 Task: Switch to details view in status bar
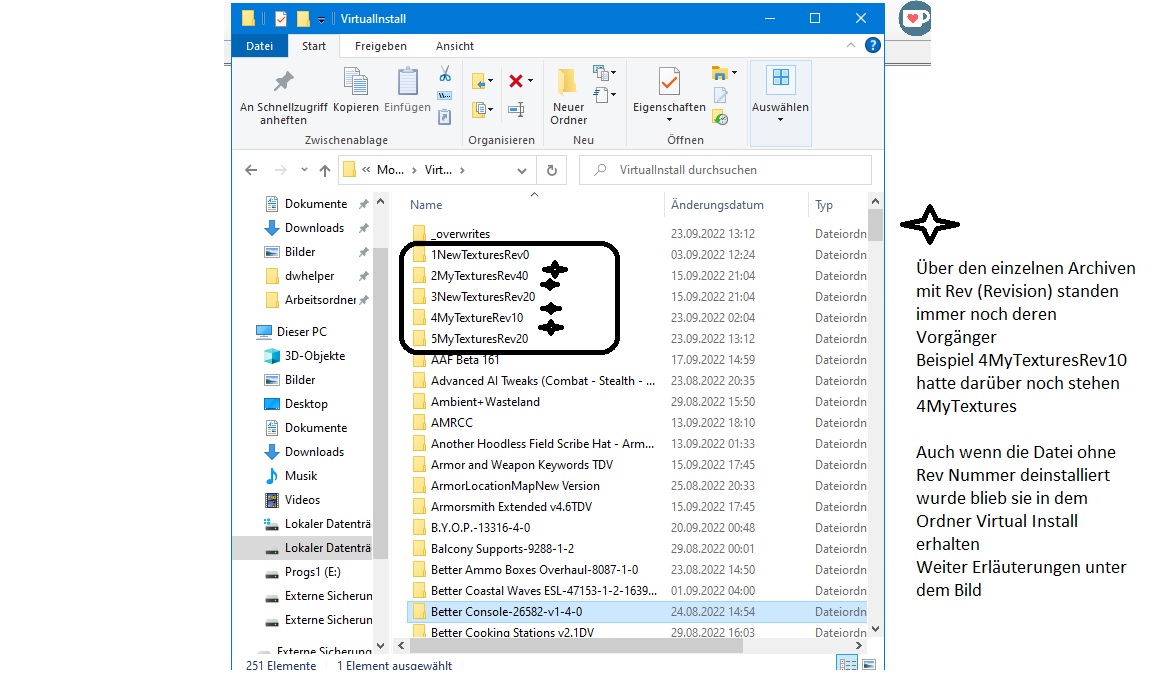click(847, 665)
